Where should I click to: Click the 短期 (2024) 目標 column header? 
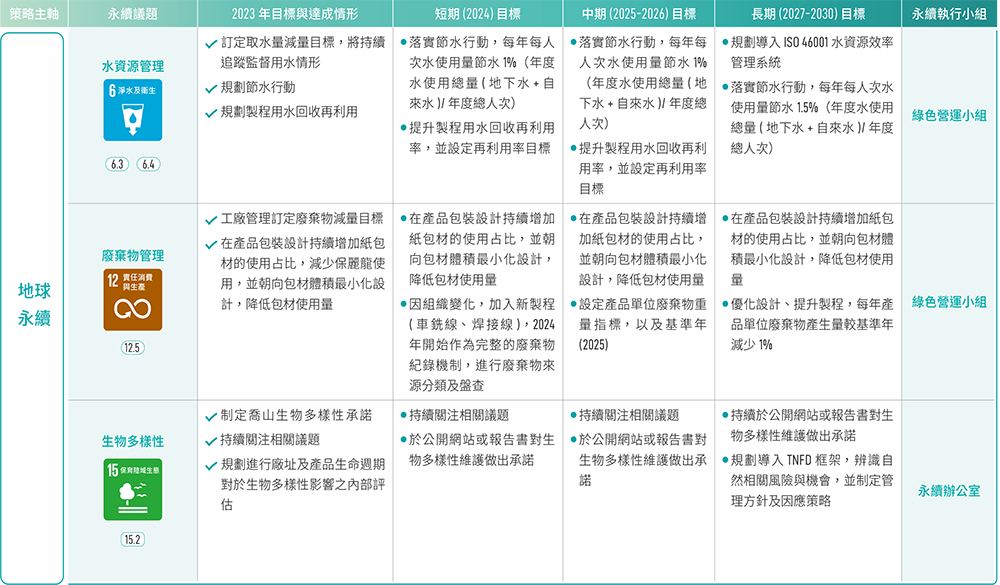pos(480,13)
